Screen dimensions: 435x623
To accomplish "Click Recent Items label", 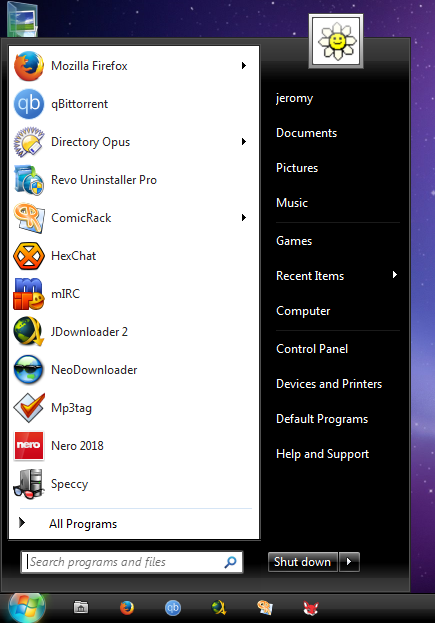I will [x=310, y=276].
